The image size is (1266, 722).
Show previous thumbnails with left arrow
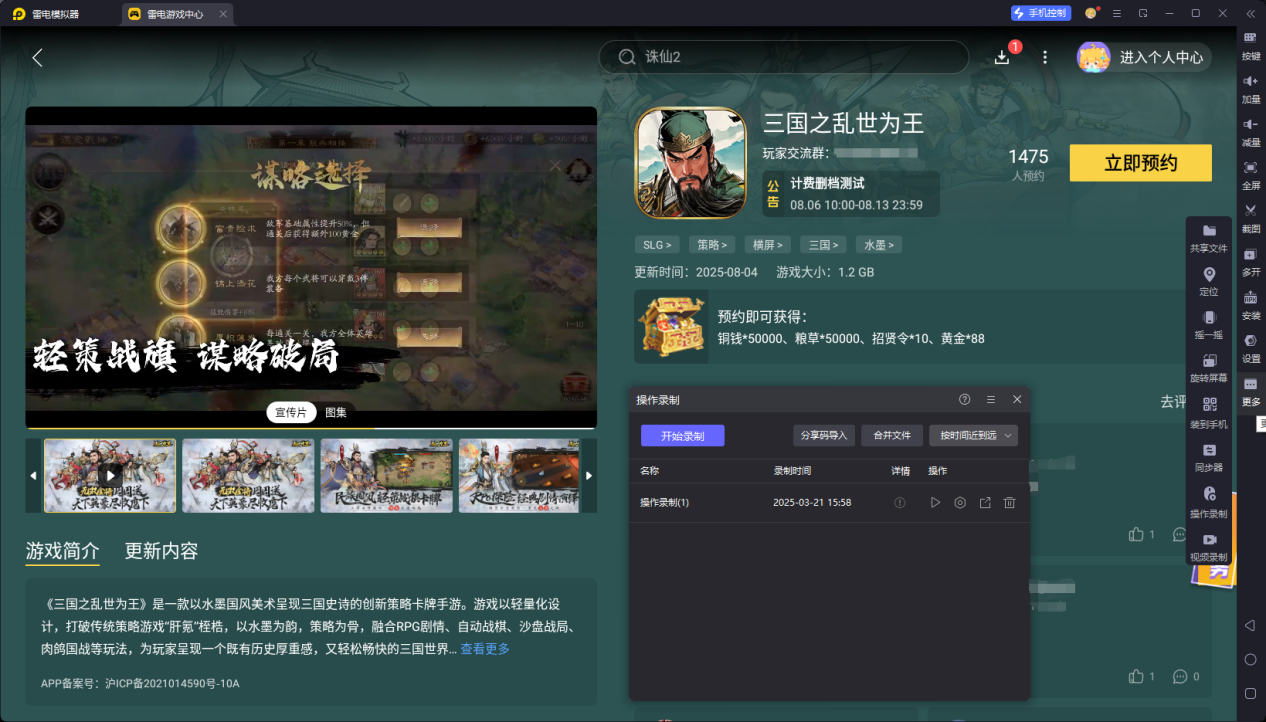pyautogui.click(x=33, y=476)
